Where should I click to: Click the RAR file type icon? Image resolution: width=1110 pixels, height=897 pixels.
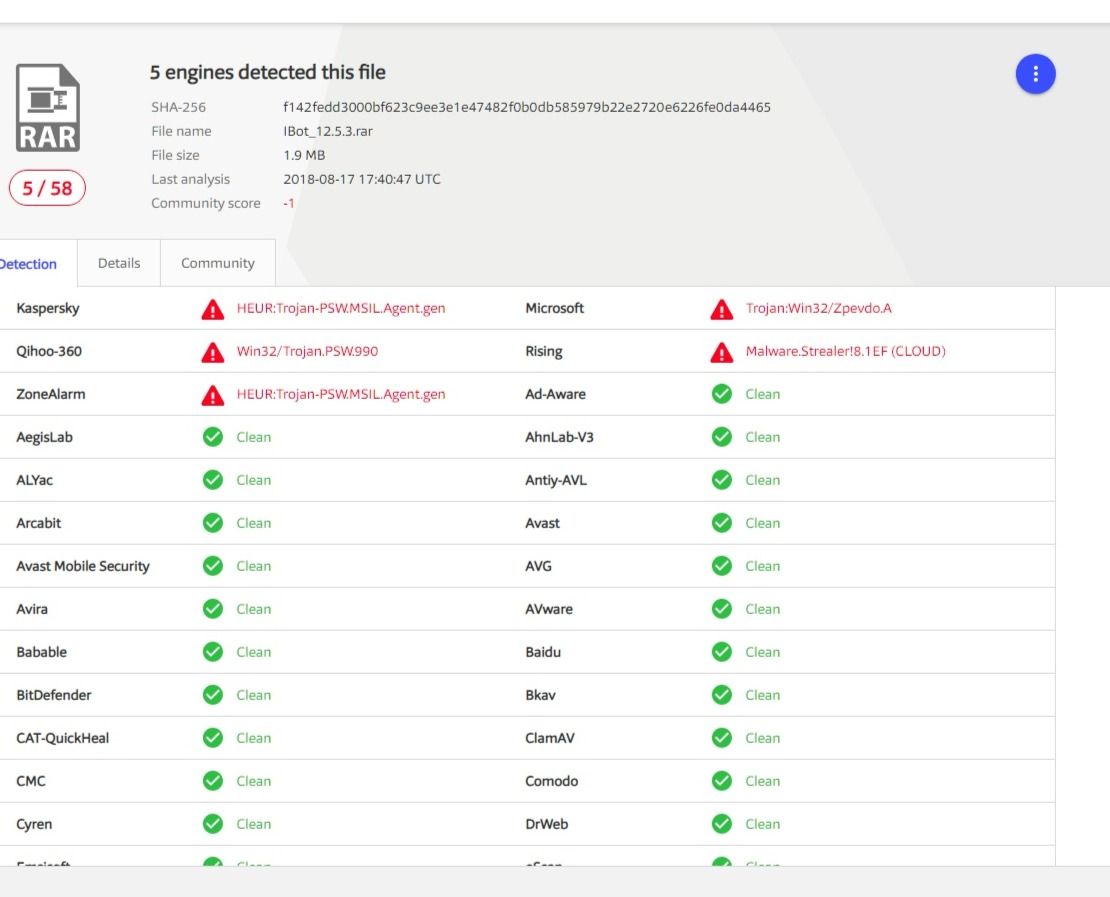click(x=47, y=108)
